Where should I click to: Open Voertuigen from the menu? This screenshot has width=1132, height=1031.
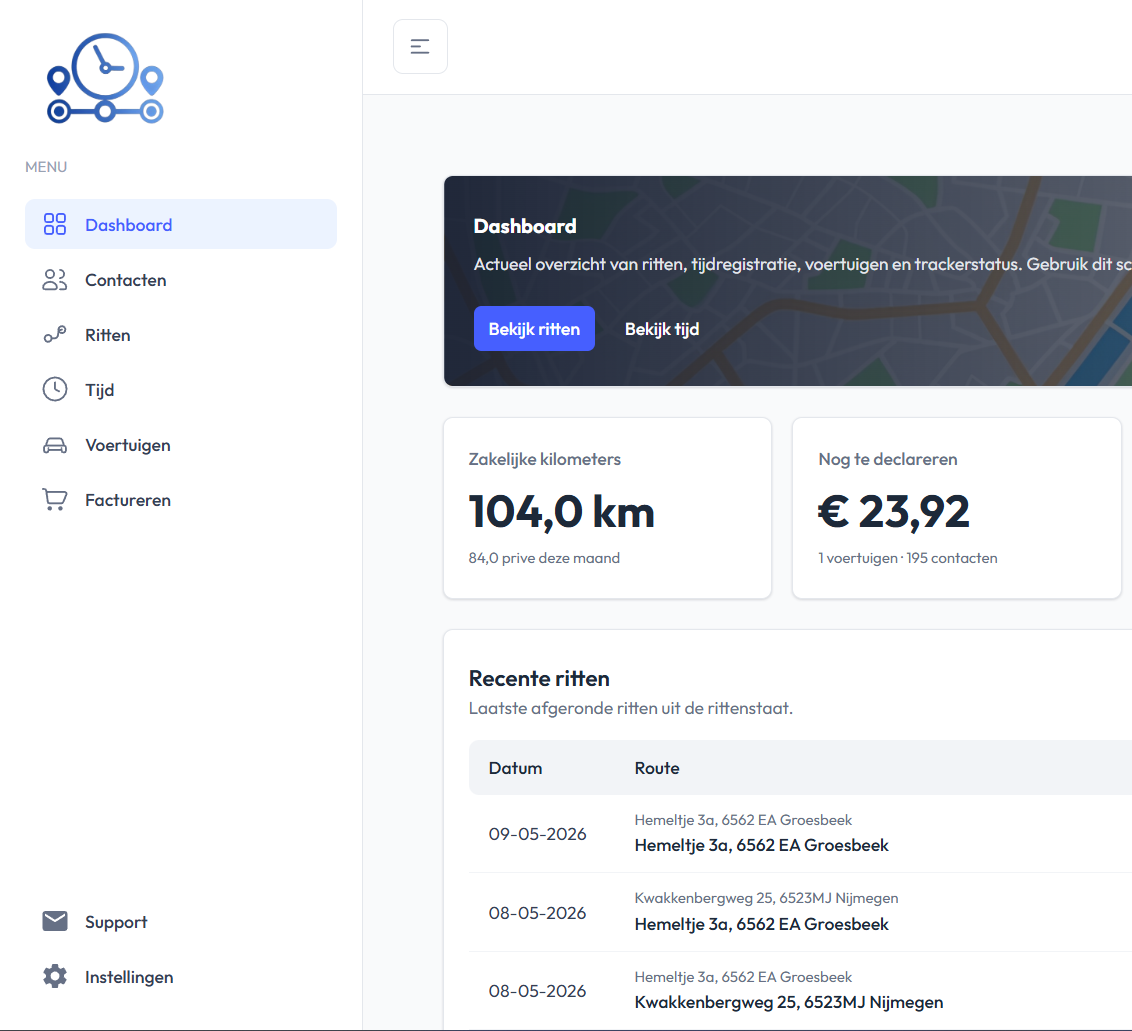[180, 445]
